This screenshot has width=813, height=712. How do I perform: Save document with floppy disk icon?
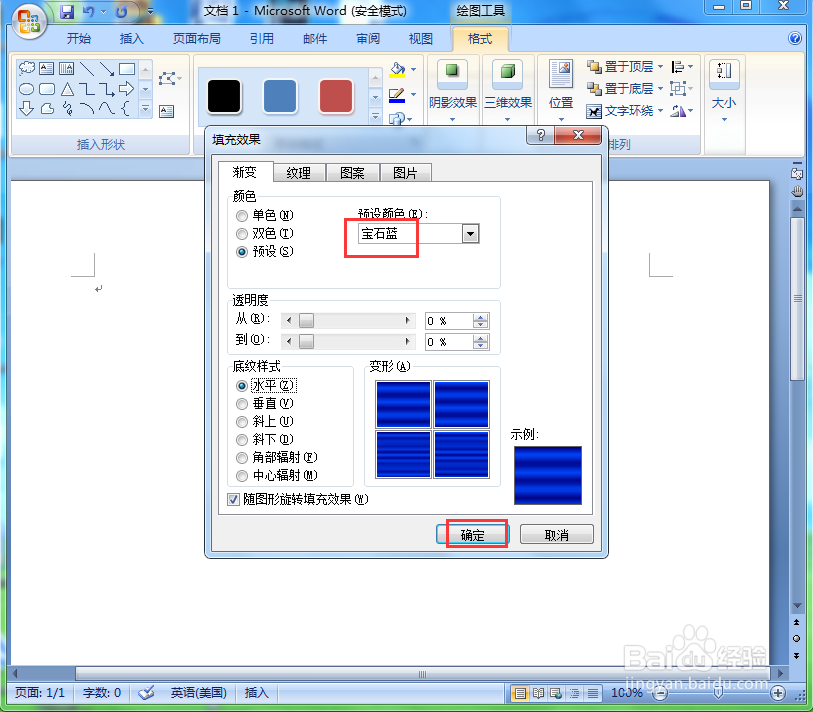67,11
